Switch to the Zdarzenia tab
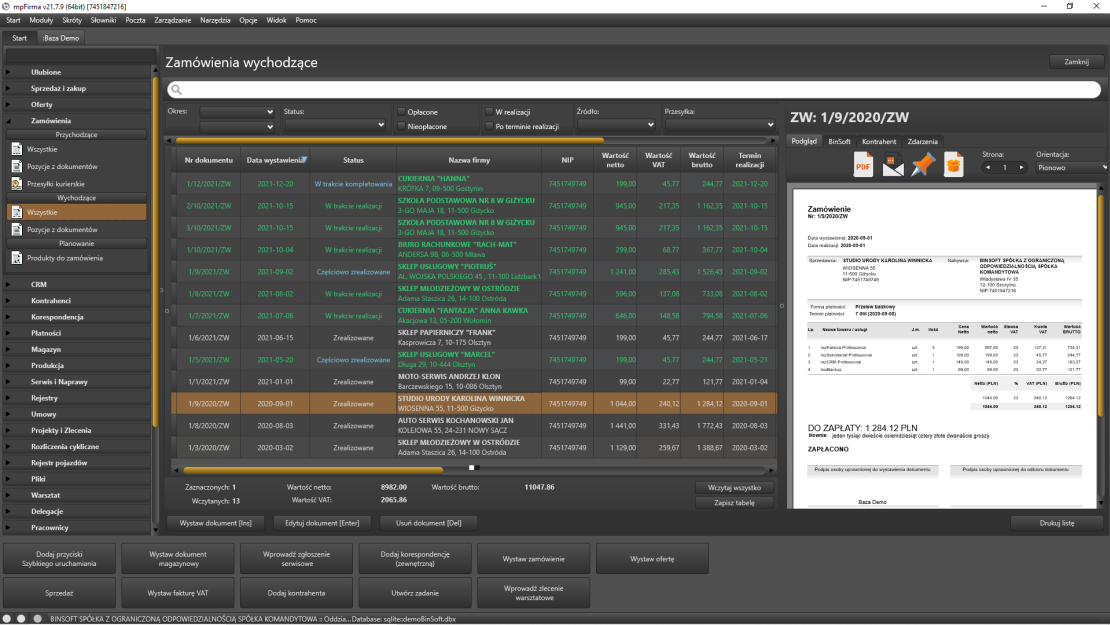This screenshot has height=625, width=1110. [922, 142]
